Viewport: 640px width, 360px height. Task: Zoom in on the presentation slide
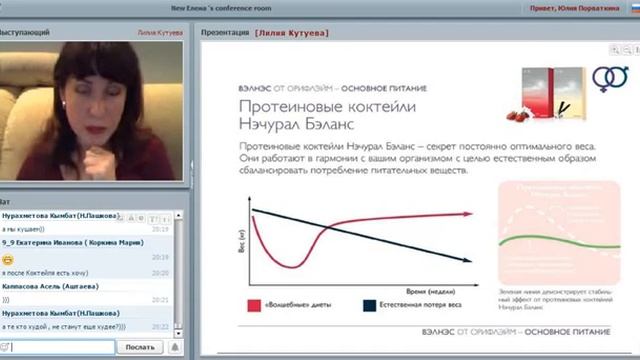click(x=615, y=50)
